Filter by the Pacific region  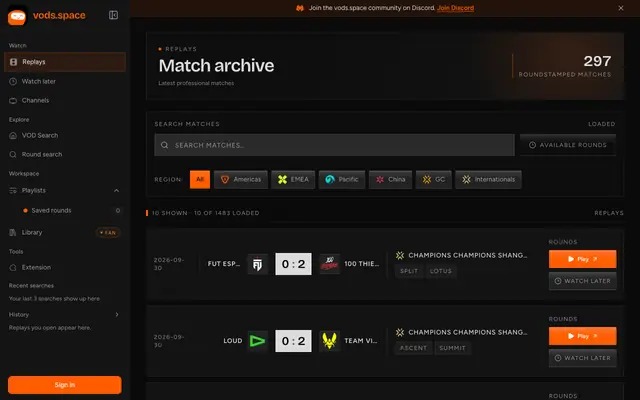(x=342, y=180)
